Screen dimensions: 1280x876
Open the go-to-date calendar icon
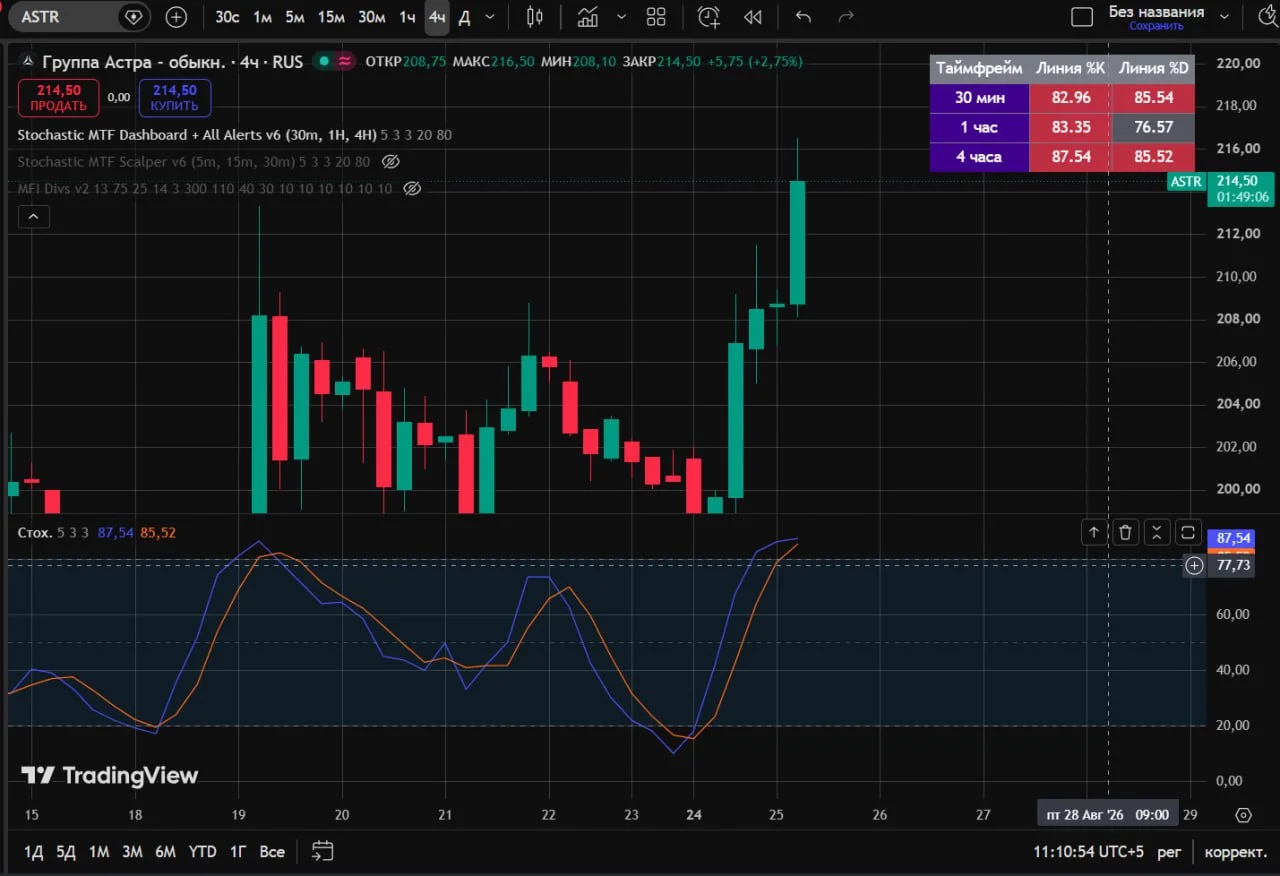322,851
